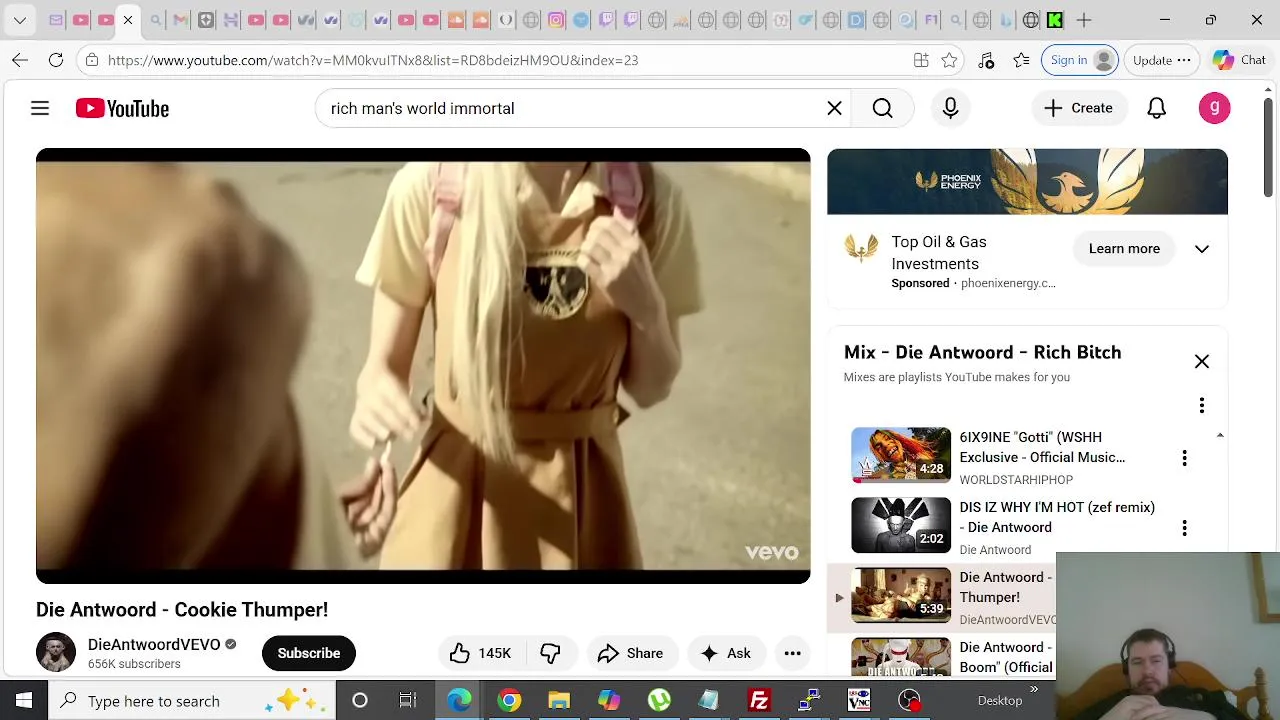Open a new browser tab
The width and height of the screenshot is (1280, 720).
pos(1084,20)
